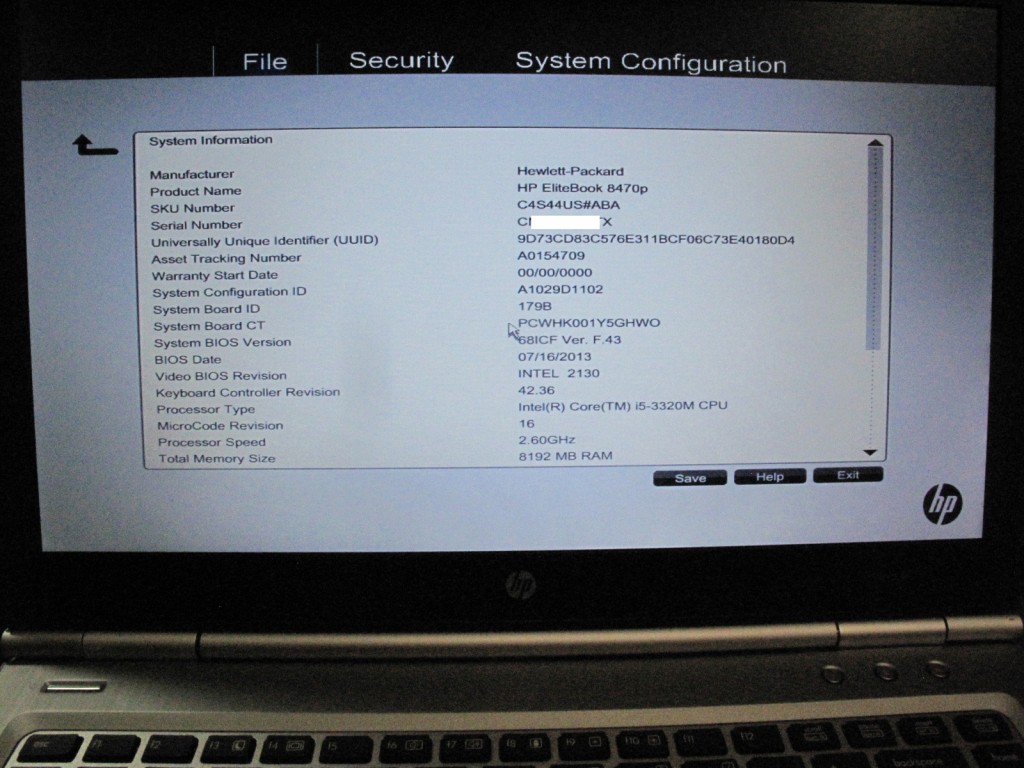
Task: Click the Universally Unique Identifier (UUID) label
Action: (264, 241)
